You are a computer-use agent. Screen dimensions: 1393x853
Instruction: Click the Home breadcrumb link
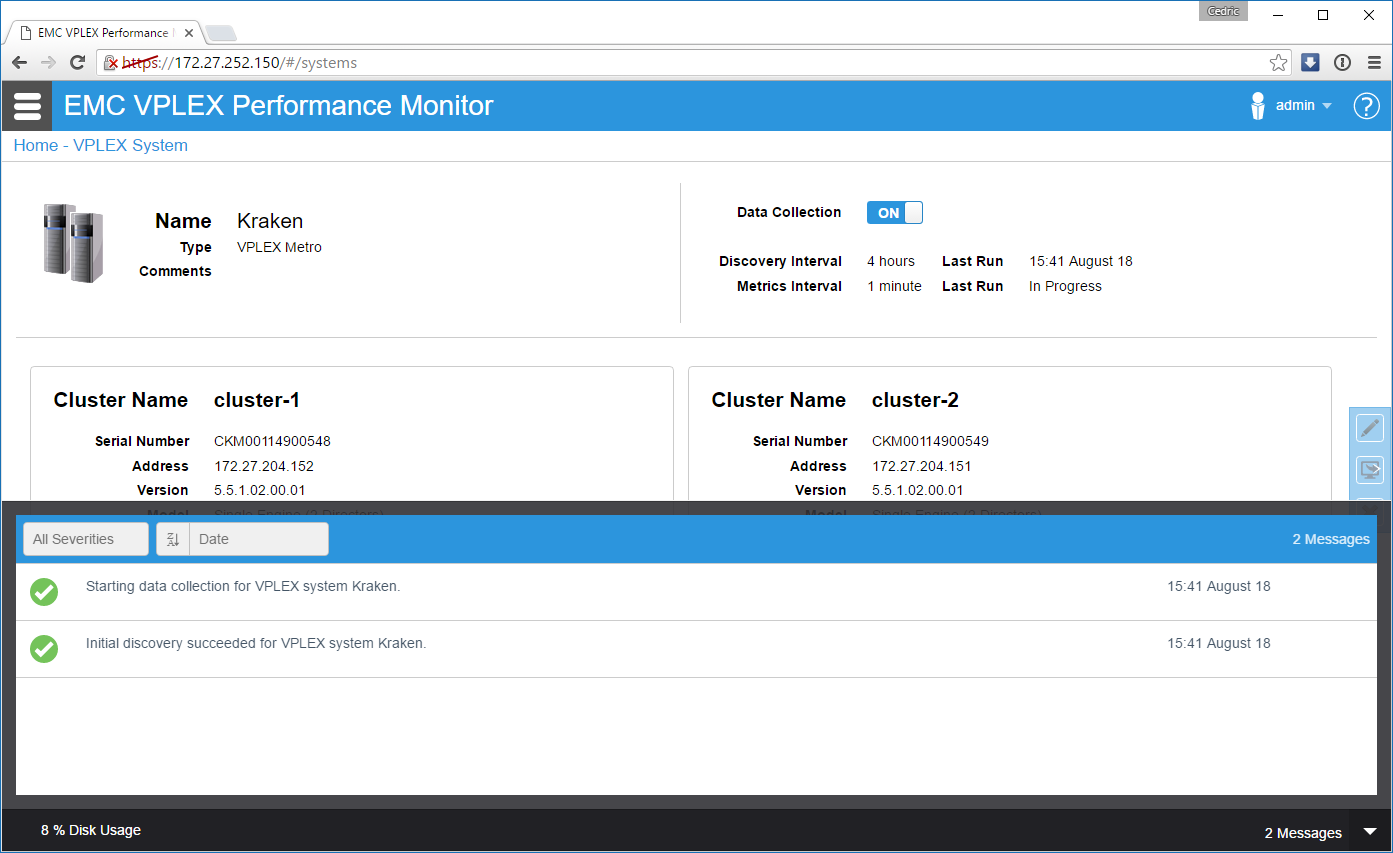35,146
